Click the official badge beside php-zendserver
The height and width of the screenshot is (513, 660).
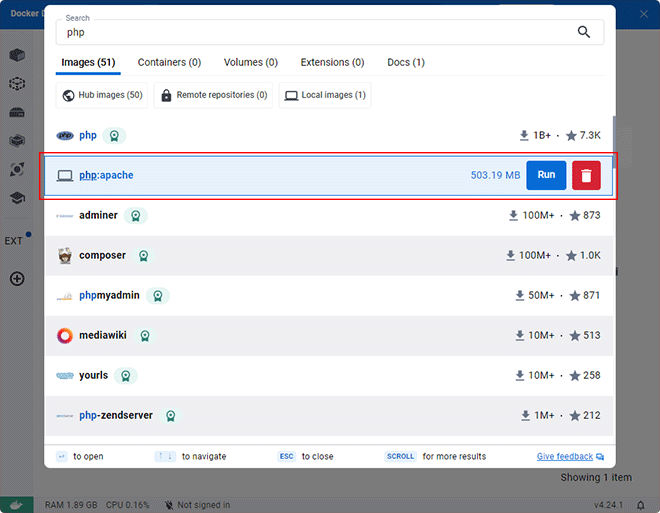(x=170, y=415)
